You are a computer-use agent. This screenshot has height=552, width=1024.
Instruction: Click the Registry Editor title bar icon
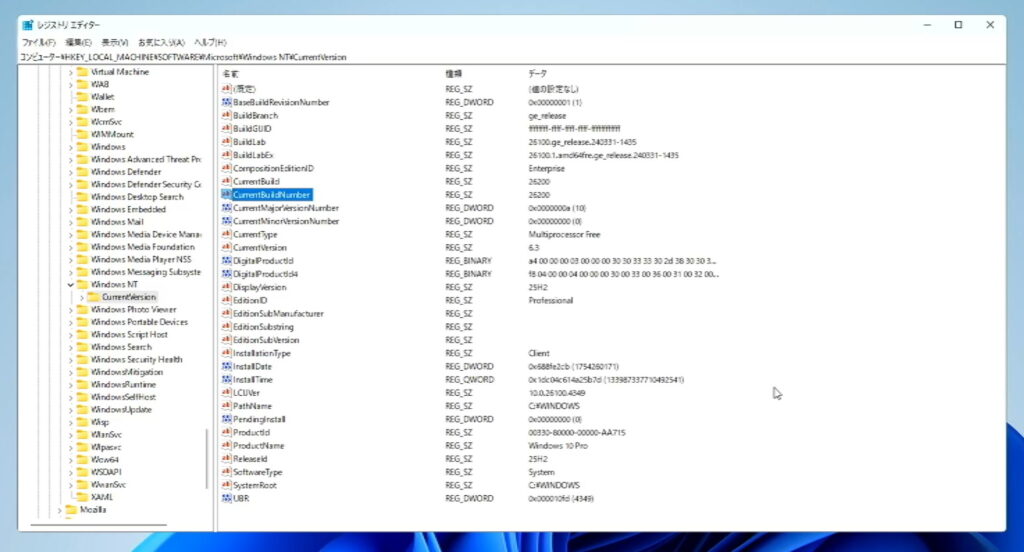(27, 24)
